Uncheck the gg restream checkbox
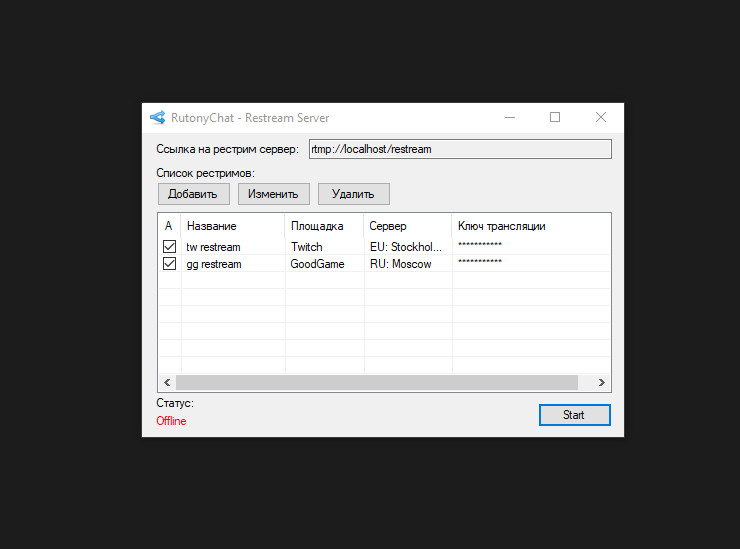This screenshot has width=740, height=549. (169, 264)
